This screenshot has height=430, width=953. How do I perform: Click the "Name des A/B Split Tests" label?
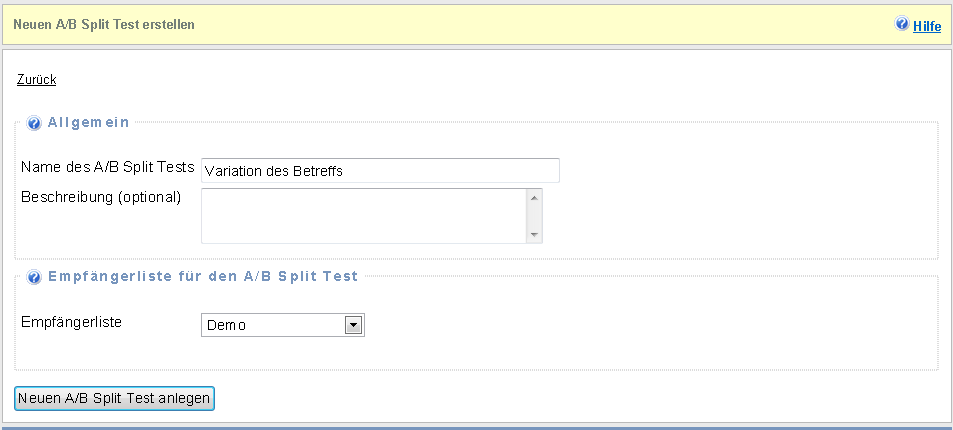pyautogui.click(x=107, y=168)
